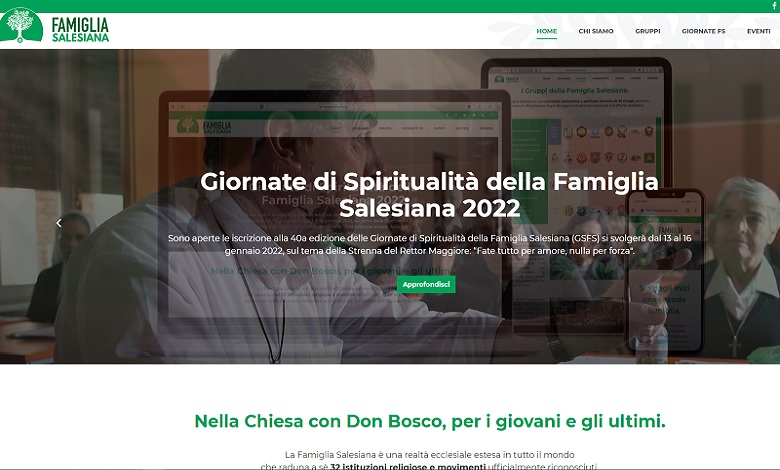Click the green tree logo emblem

pyautogui.click(x=21, y=25)
